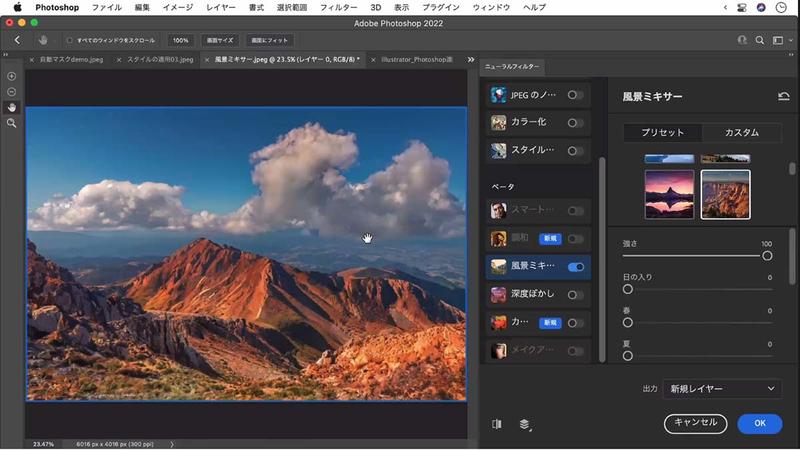Open macOS Control Center icon
Viewport: 800px width, 450px height.
(742, 7)
